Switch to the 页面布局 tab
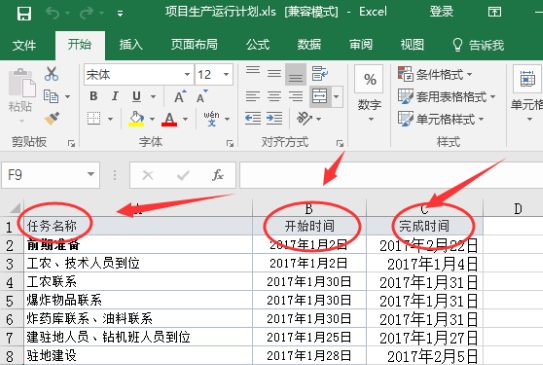Viewport: 543px width, 365px height. pos(194,45)
